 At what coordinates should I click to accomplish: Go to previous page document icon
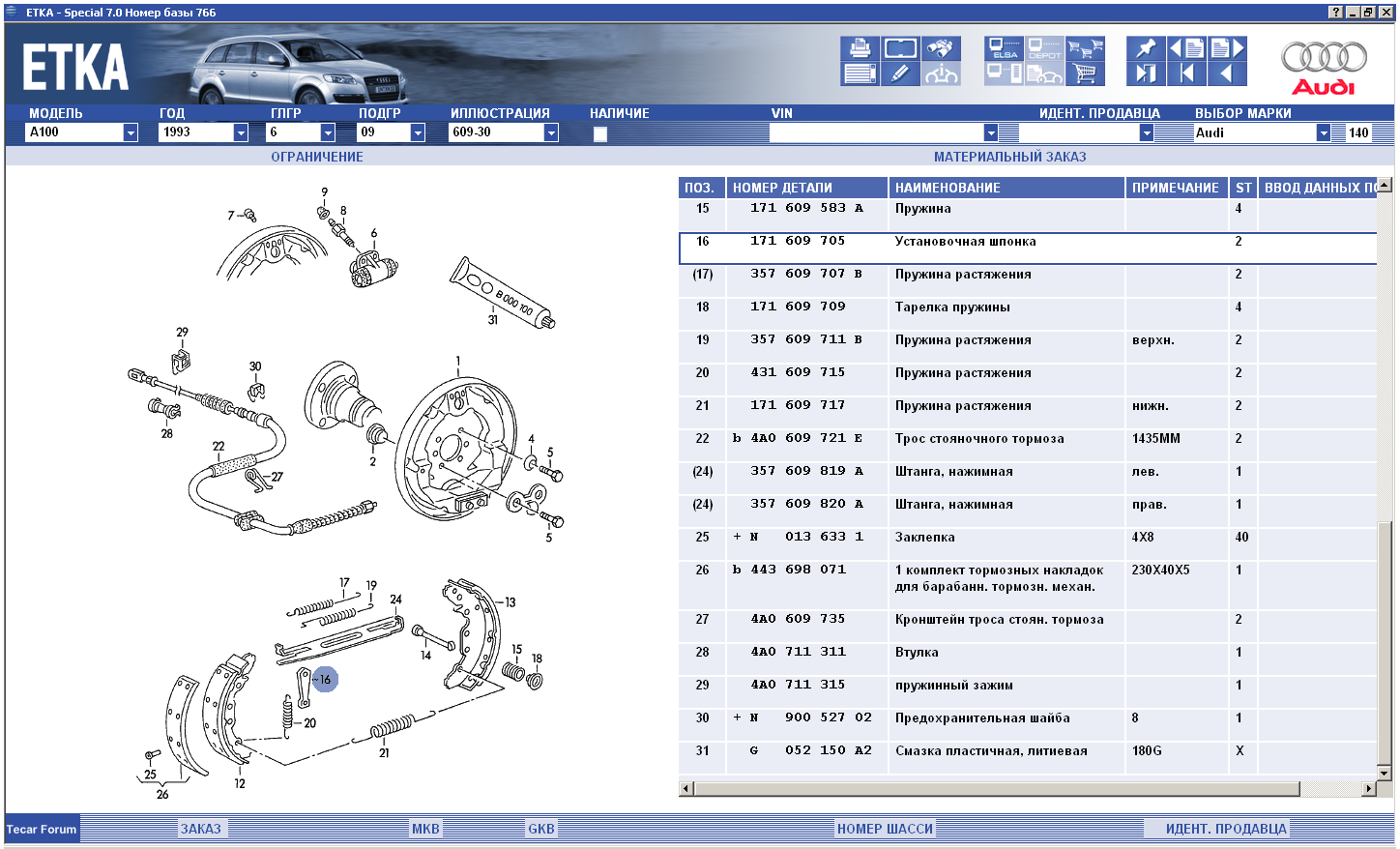point(1186,48)
